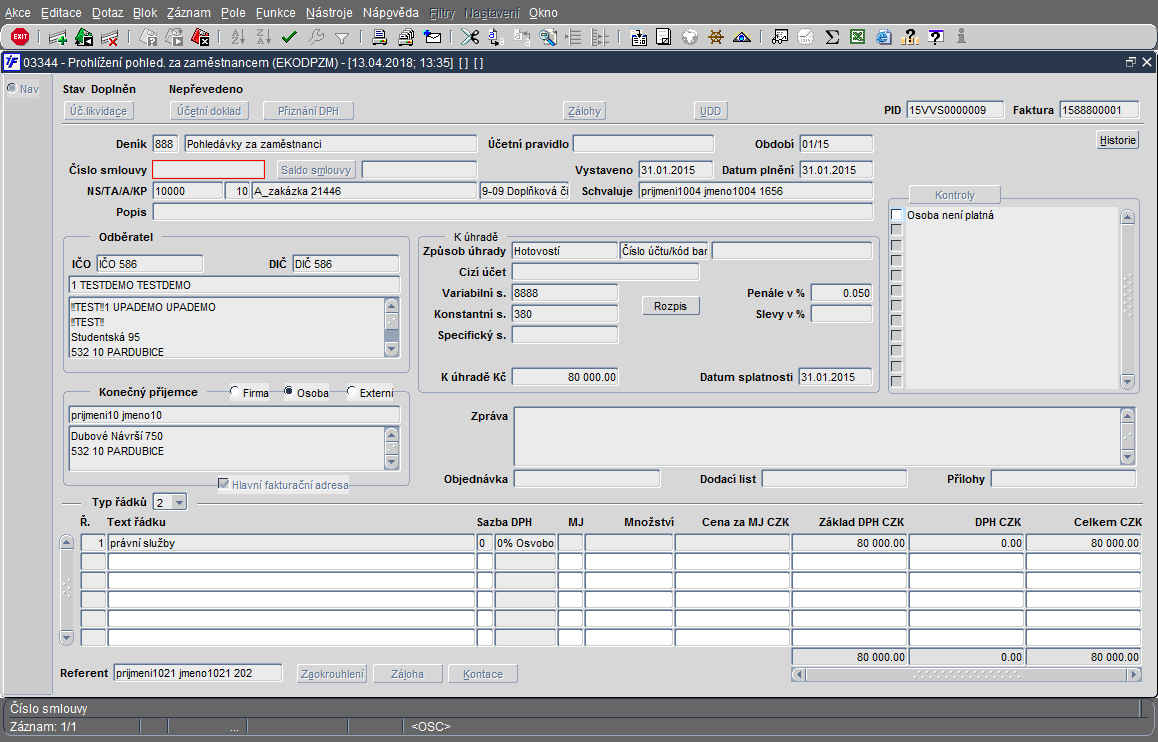Click the invoice rows scroll-down arrow
The height and width of the screenshot is (742, 1158).
coord(67,637)
